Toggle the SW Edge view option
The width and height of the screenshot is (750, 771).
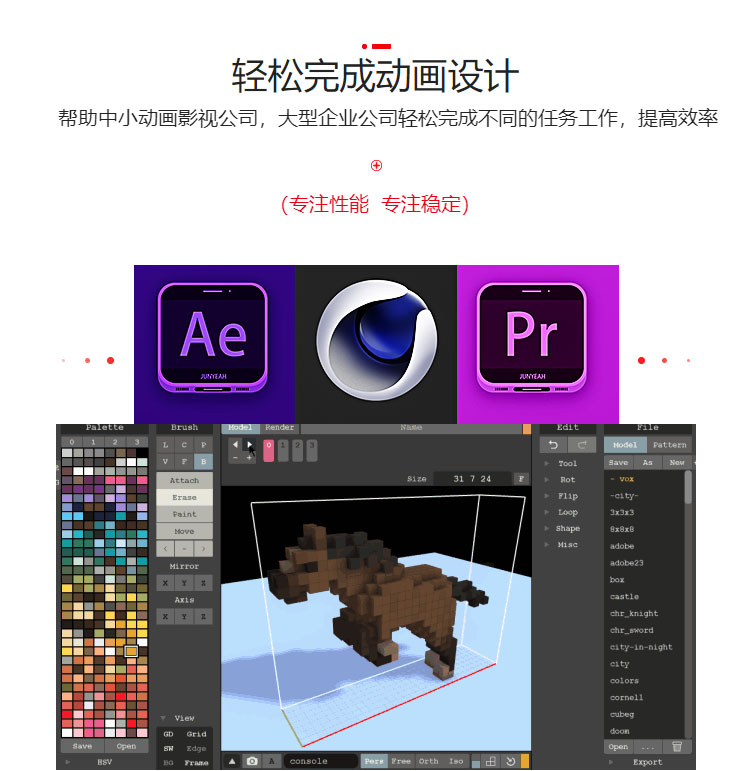tap(184, 748)
